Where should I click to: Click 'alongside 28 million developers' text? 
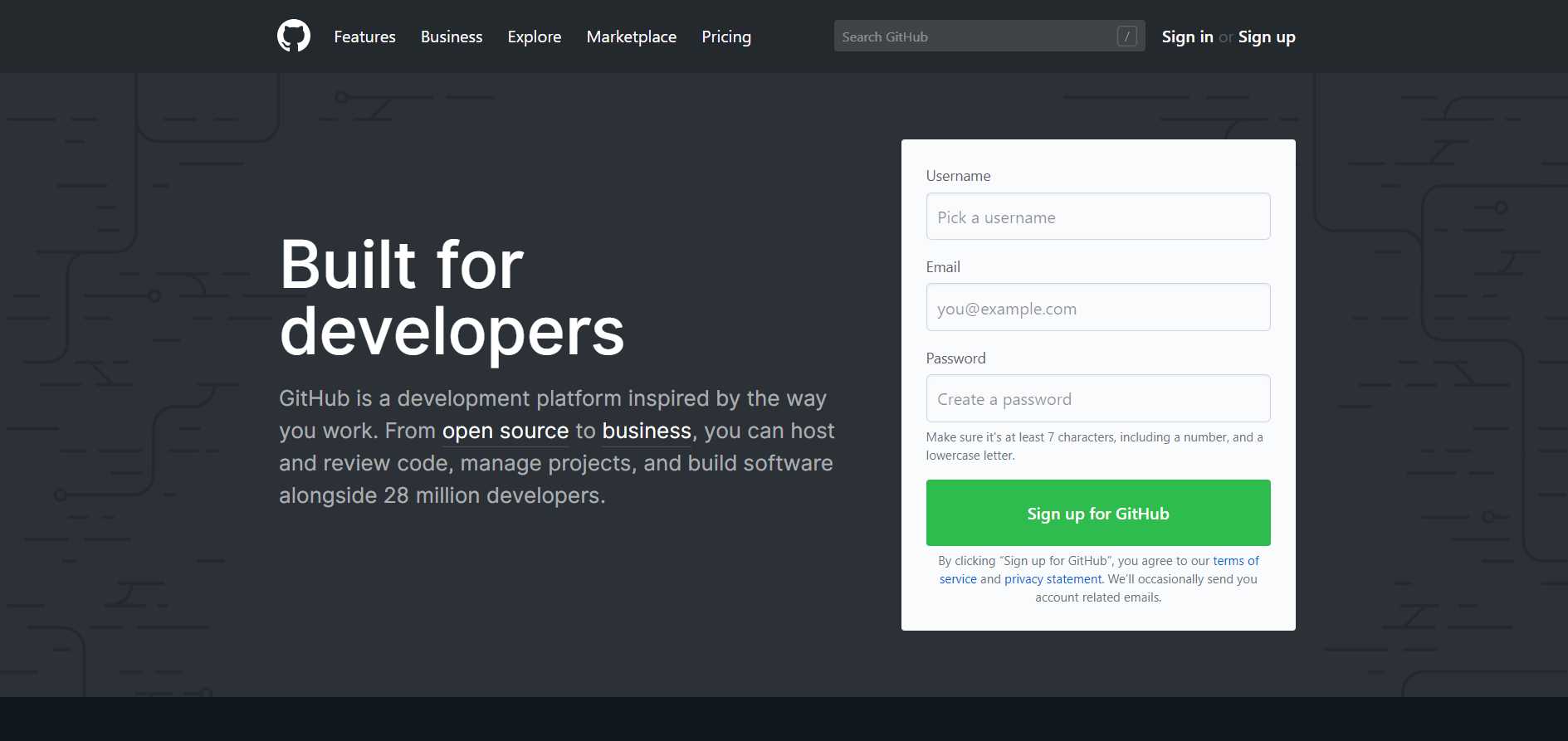coord(442,495)
